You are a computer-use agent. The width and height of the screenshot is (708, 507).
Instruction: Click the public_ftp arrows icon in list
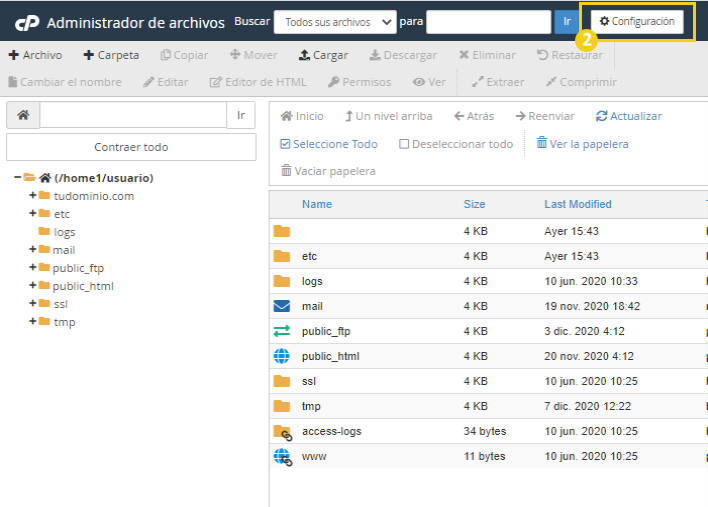[282, 331]
